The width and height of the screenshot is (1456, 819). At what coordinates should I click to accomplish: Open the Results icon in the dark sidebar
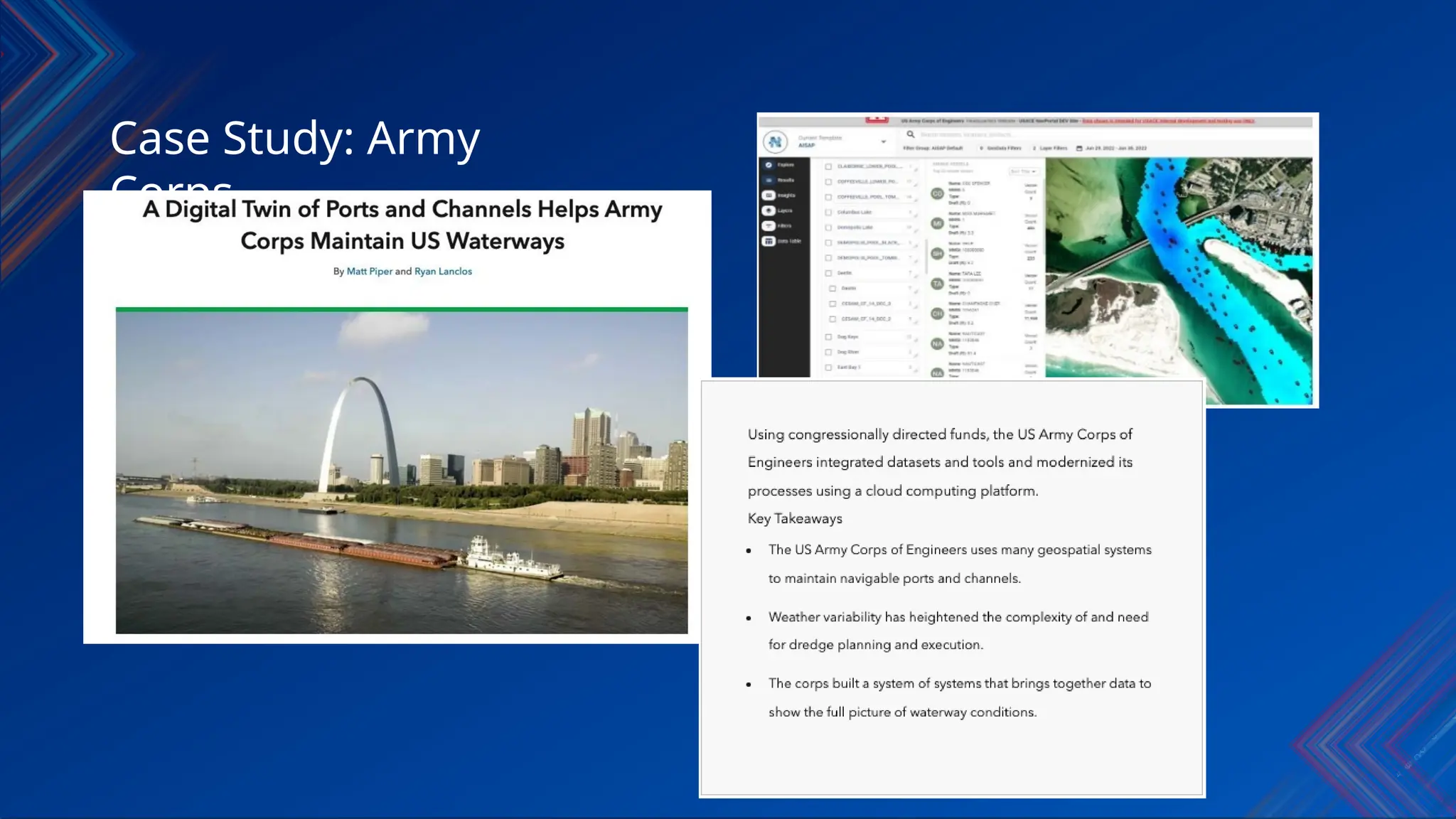[769, 180]
